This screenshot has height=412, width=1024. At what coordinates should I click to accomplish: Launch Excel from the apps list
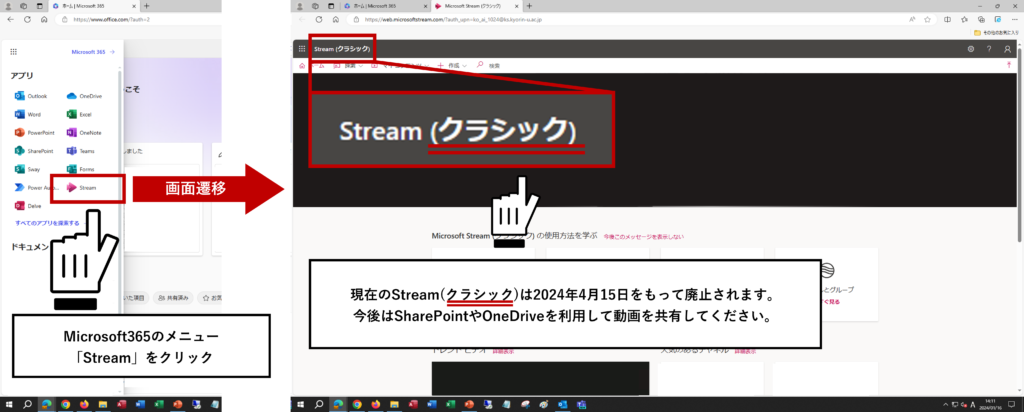(79, 114)
